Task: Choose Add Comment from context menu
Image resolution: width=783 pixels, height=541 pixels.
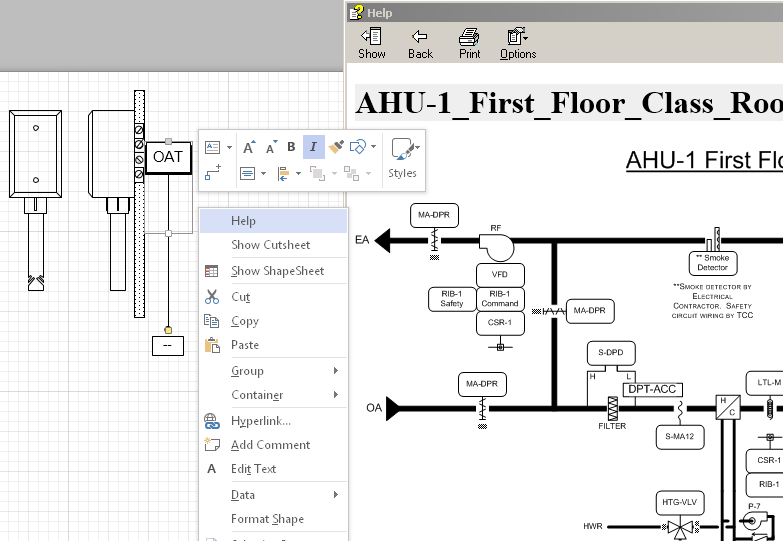Action: (274, 445)
